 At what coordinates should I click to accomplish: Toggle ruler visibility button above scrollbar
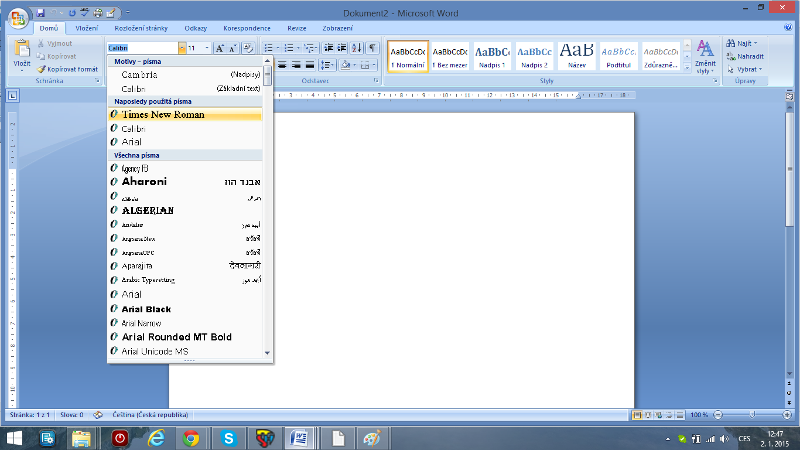pyautogui.click(x=789, y=95)
